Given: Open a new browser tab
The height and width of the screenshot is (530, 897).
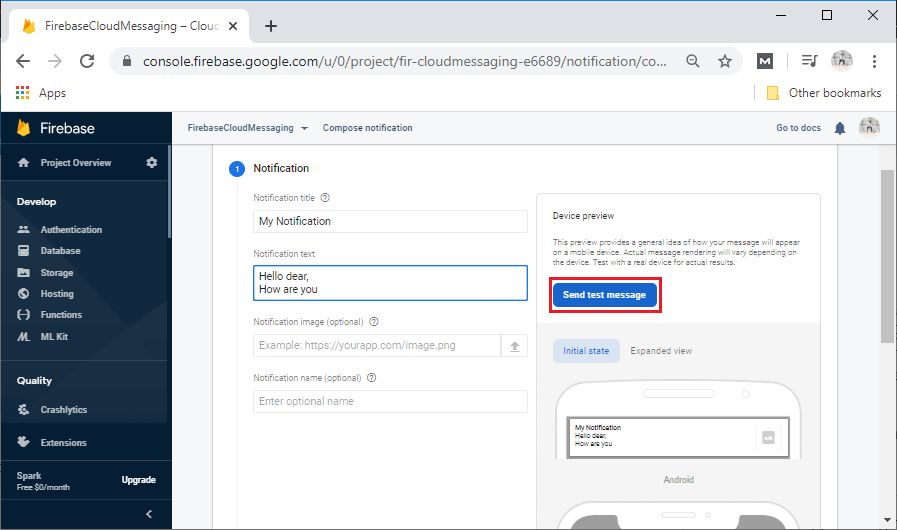Looking at the screenshot, I should point(271,26).
